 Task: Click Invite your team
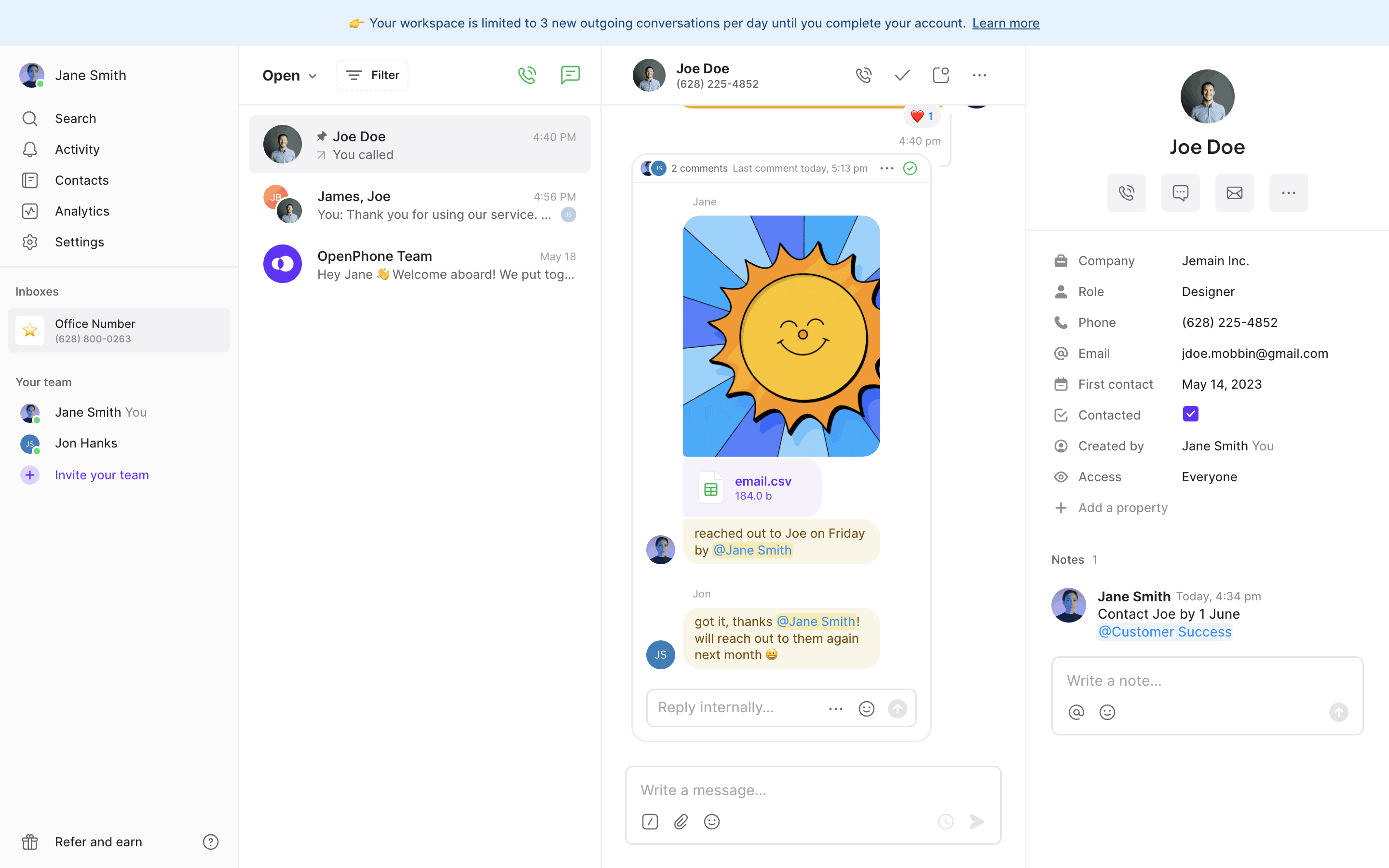[102, 475]
